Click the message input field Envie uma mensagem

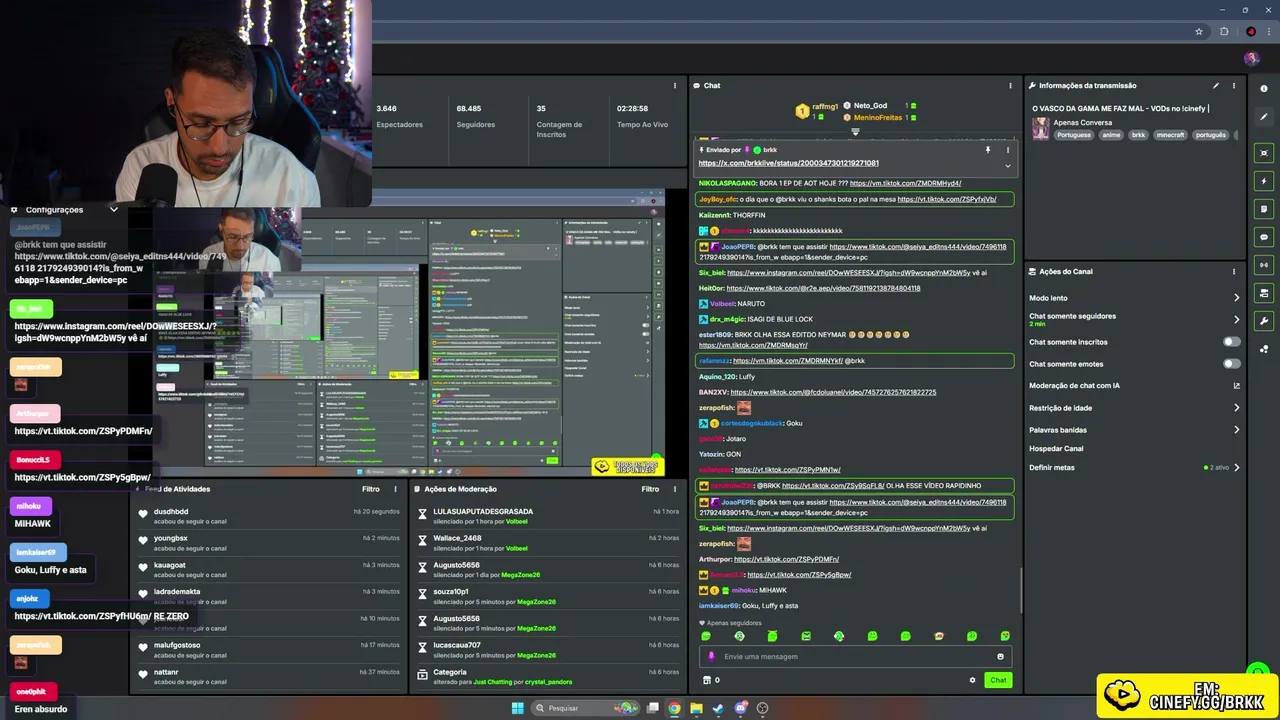tap(855, 656)
